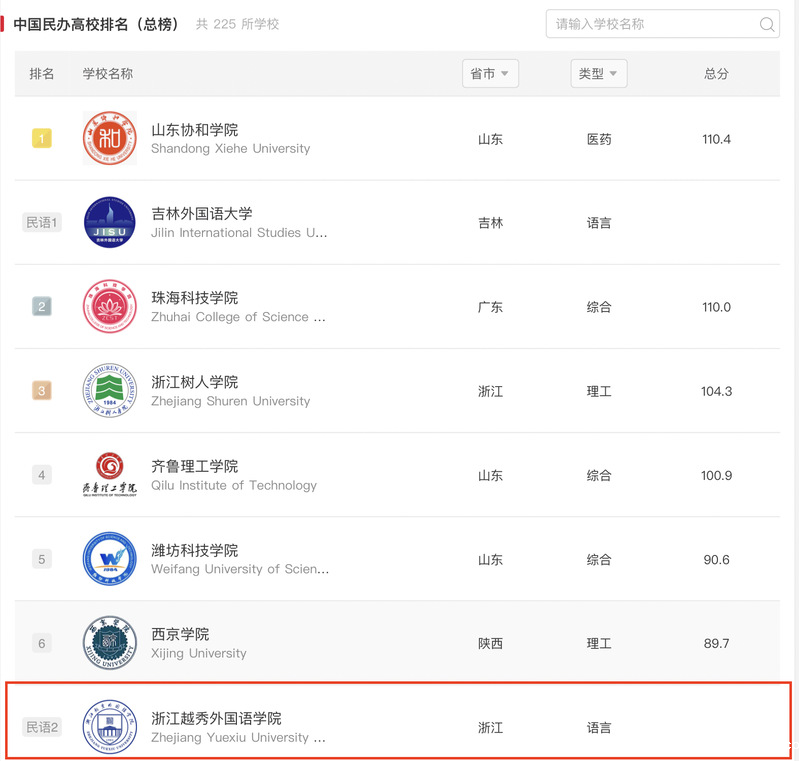This screenshot has width=799, height=761.
Task: Open the 省市 province filter dropdown
Action: point(490,74)
